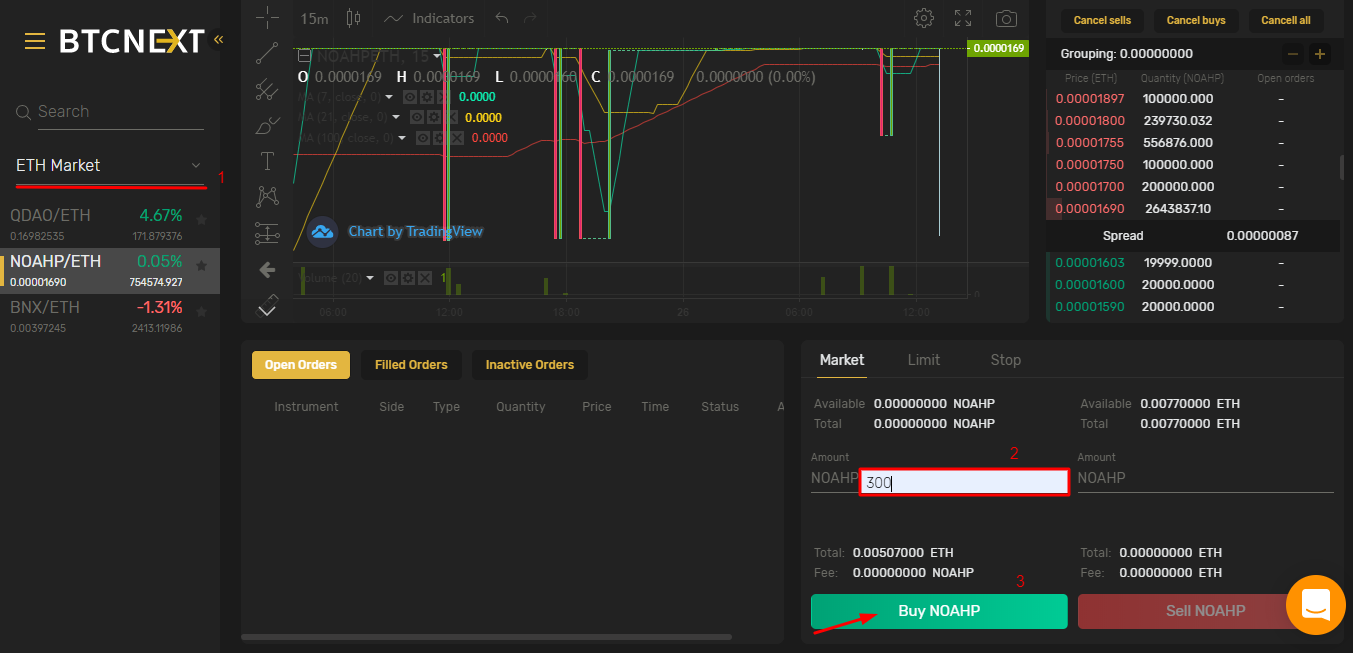The image size is (1353, 653).
Task: Show the Inactive Orders tab
Action: tap(530, 365)
